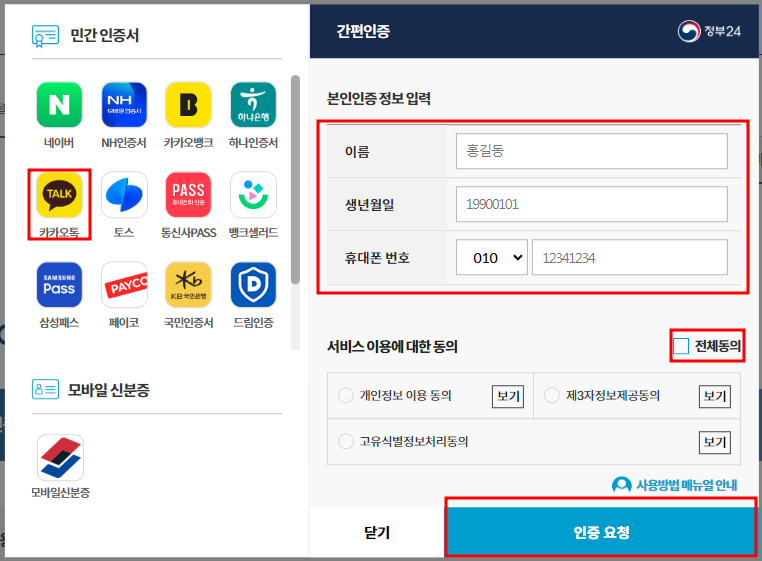Click the user icon beside 사용방법 매뉴얼 안내

[x=622, y=485]
